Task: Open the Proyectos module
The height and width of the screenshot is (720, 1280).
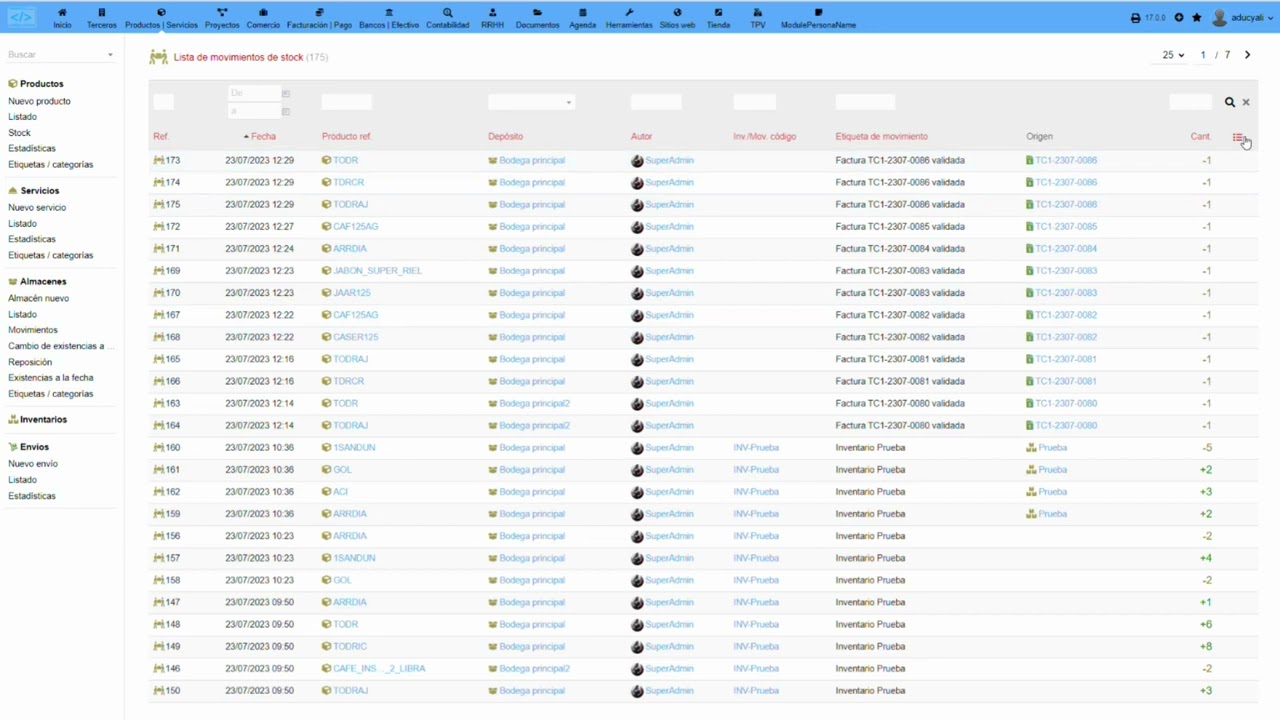Action: 222,19
